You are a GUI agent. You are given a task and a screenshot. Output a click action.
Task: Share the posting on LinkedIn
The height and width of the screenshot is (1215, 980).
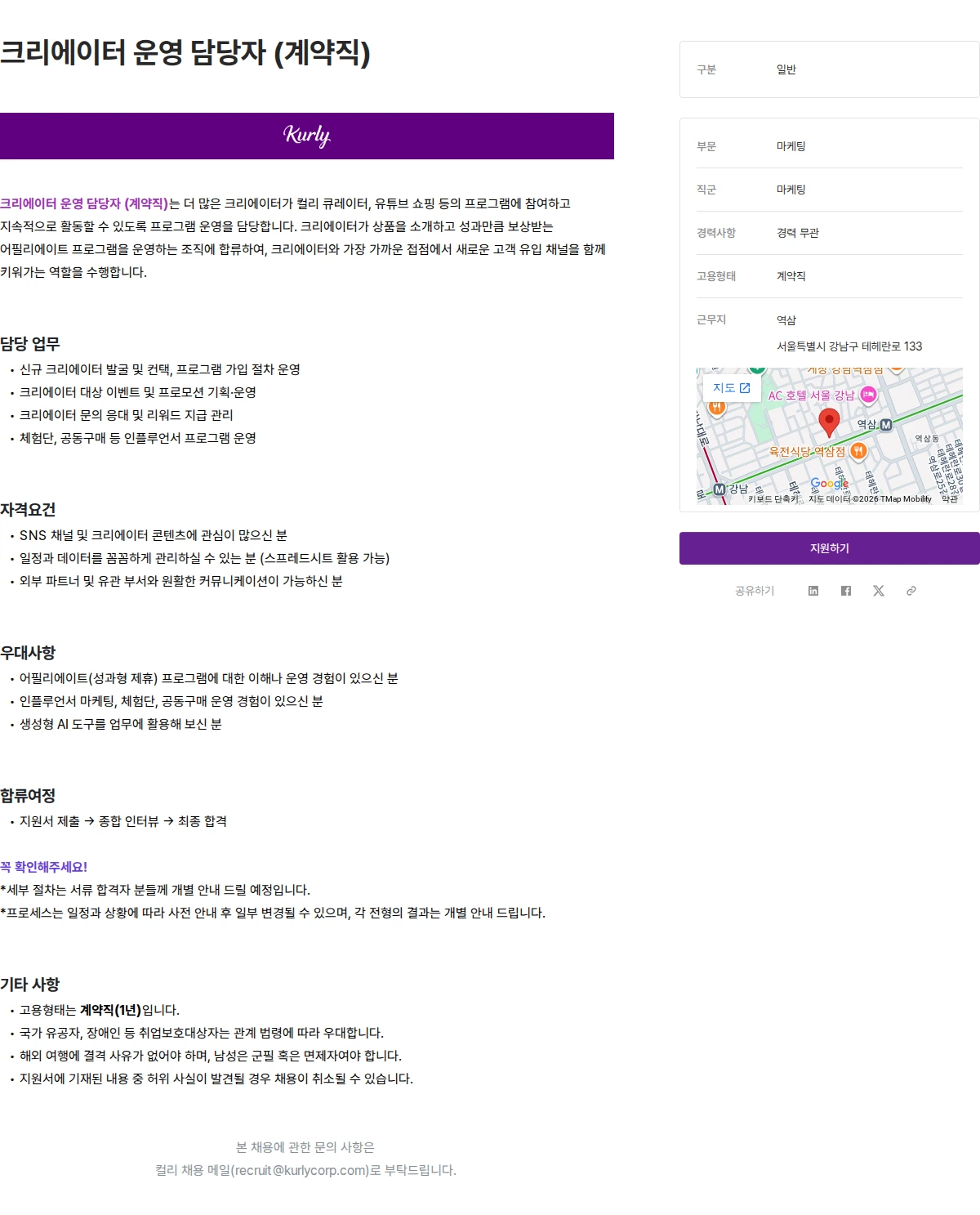813,591
